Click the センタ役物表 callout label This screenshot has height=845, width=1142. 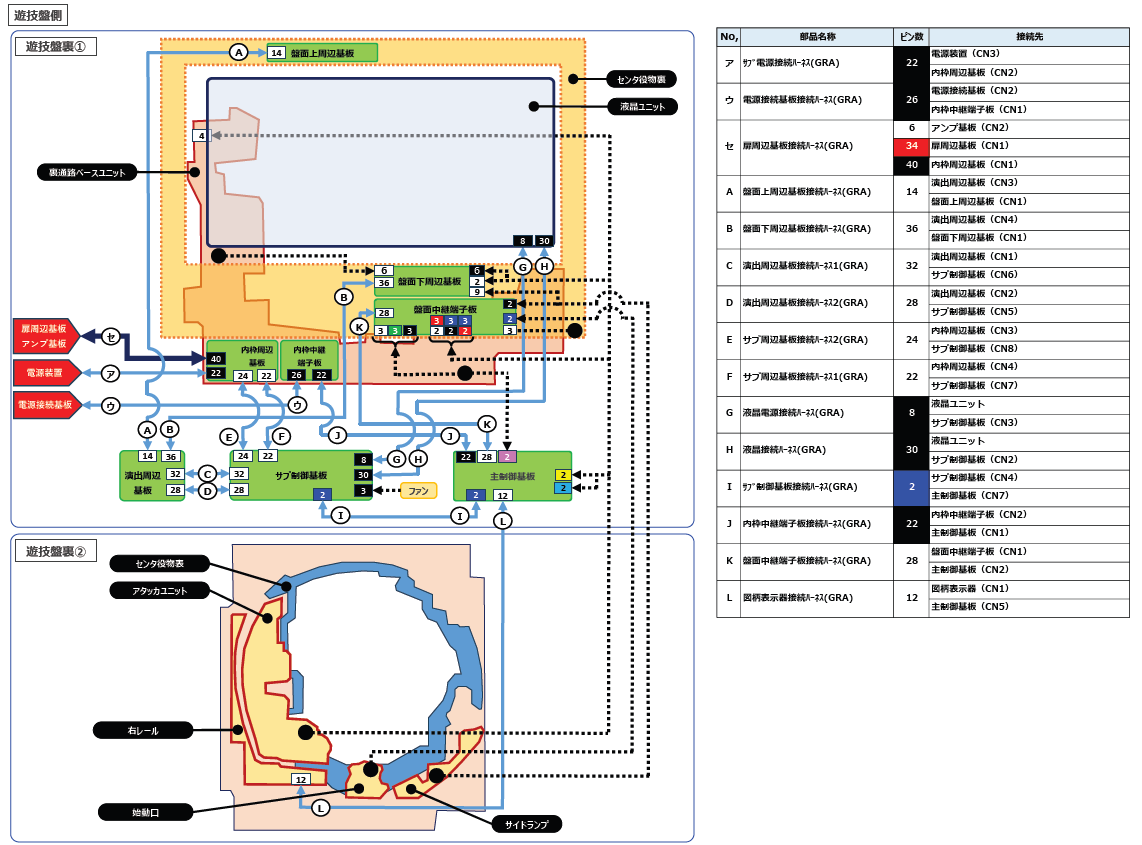tap(160, 563)
